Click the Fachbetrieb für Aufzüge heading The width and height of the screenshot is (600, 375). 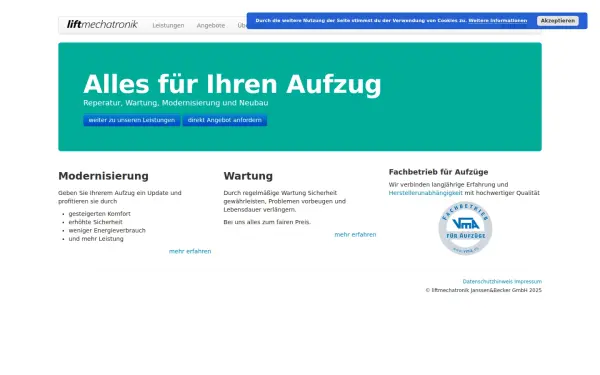(439, 172)
